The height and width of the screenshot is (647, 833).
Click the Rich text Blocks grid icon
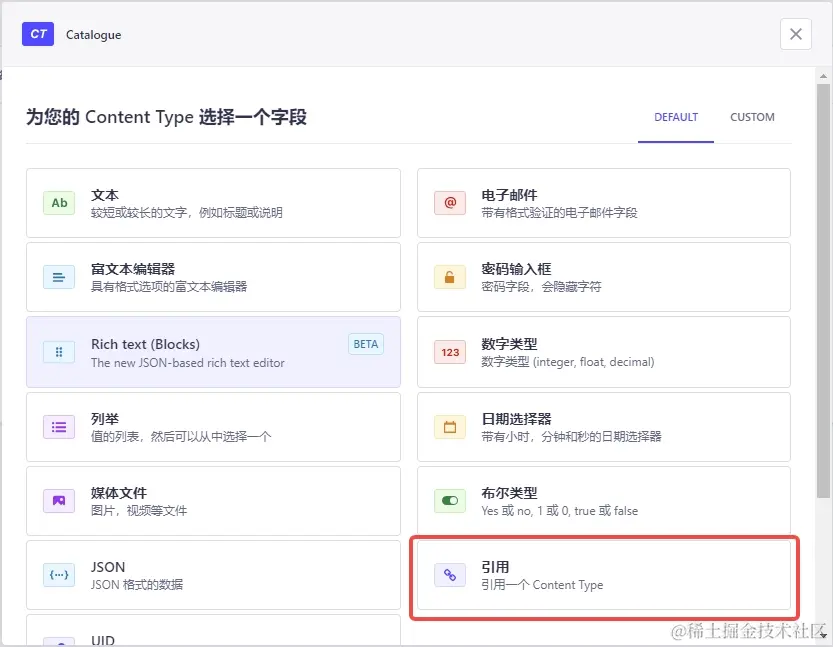59,352
